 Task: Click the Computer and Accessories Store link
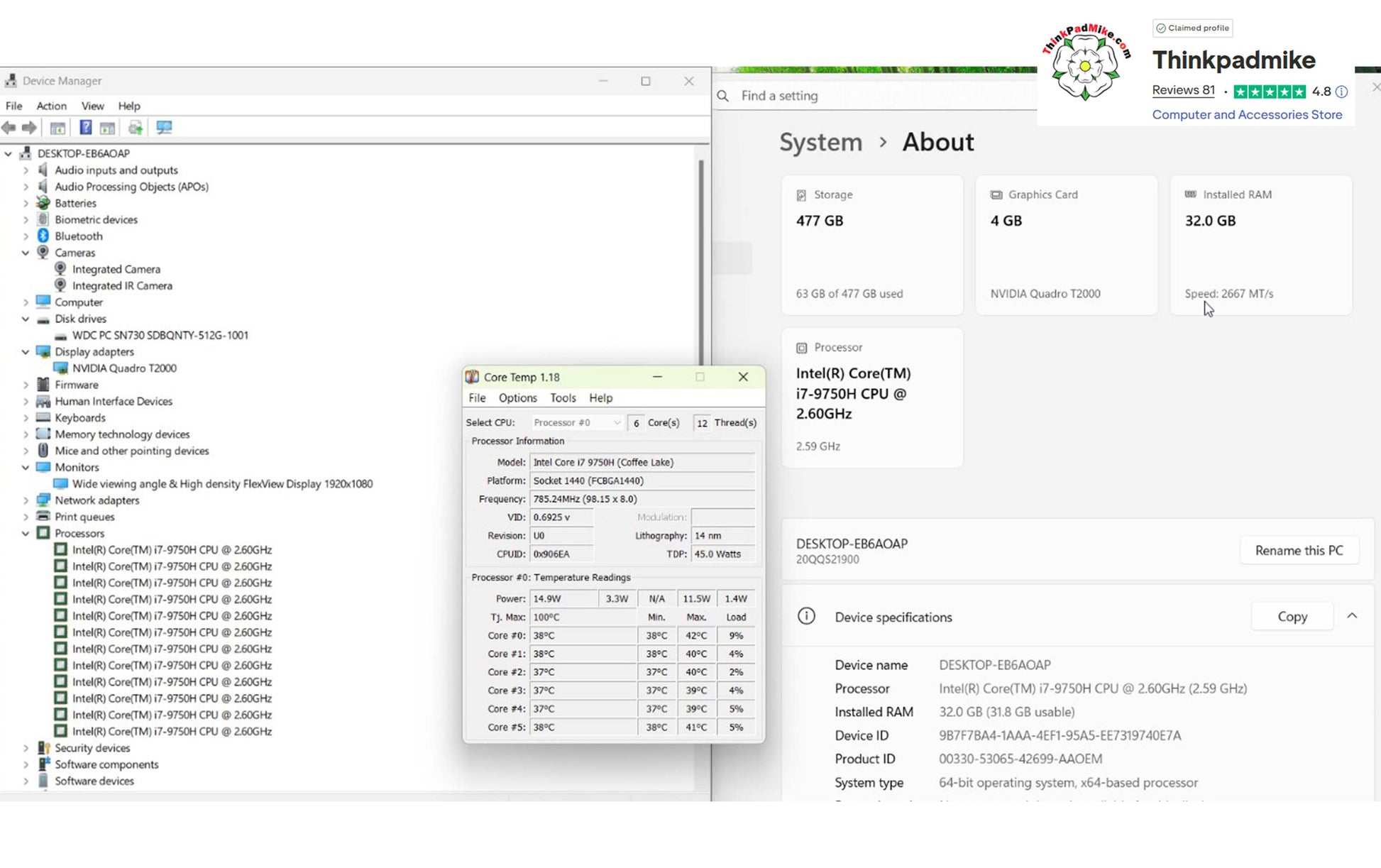point(1247,115)
